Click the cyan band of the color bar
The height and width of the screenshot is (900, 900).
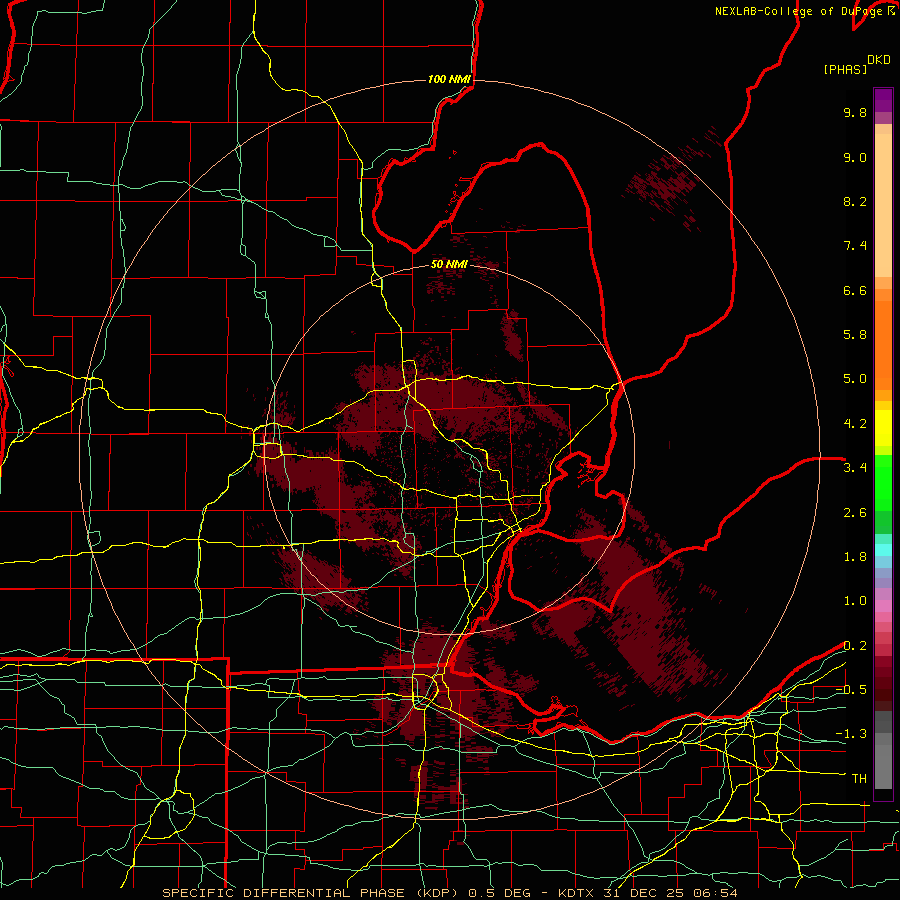(883, 550)
